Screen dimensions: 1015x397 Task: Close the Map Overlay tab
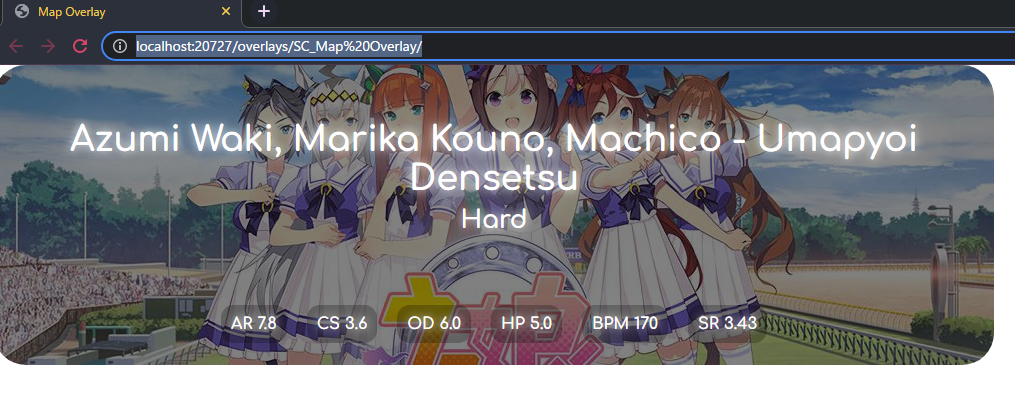[226, 12]
